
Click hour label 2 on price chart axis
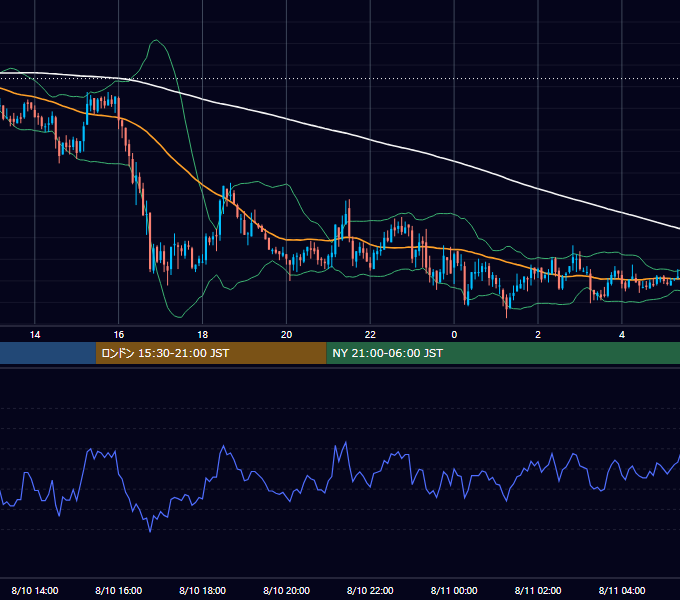click(538, 335)
